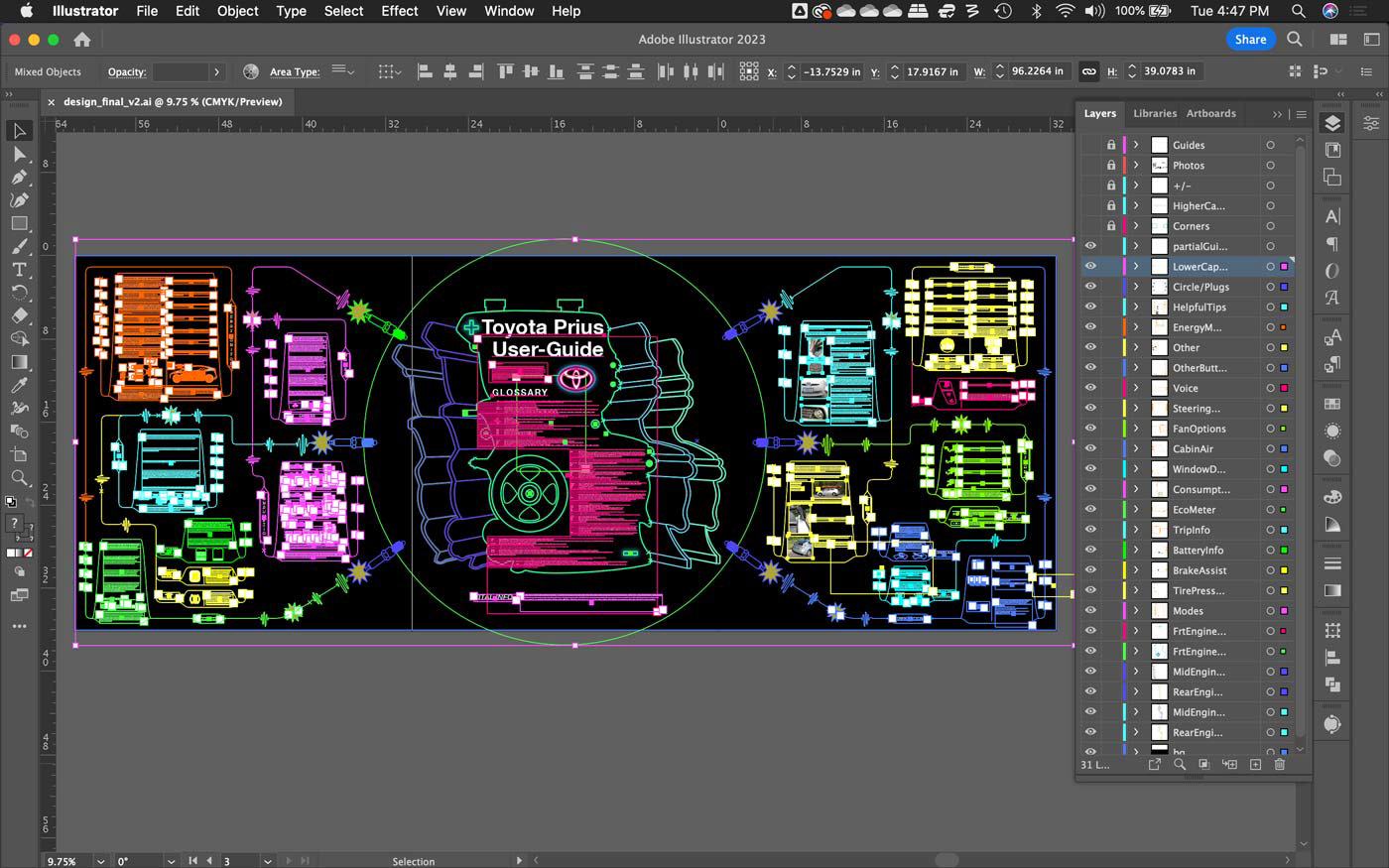Delete selection using Layers panel trash icon
This screenshot has width=1389, height=868.
point(1279,765)
